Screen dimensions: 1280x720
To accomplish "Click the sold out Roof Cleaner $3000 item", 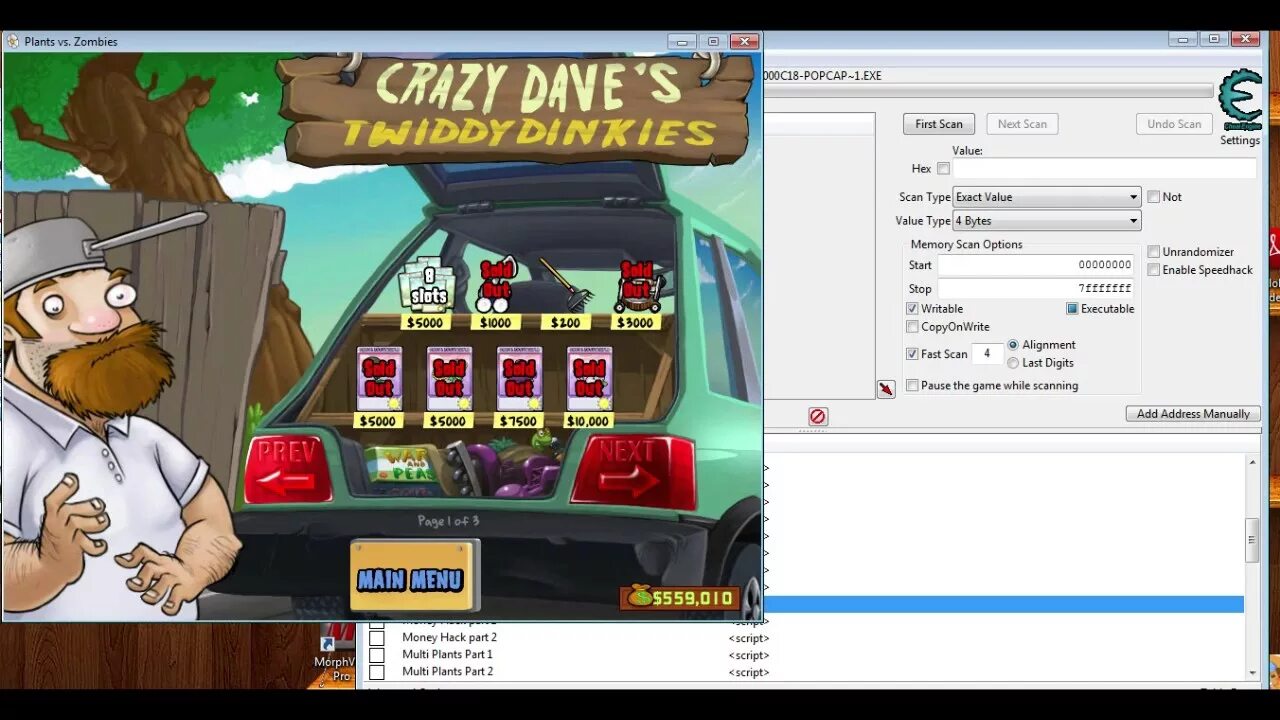I will (636, 285).
